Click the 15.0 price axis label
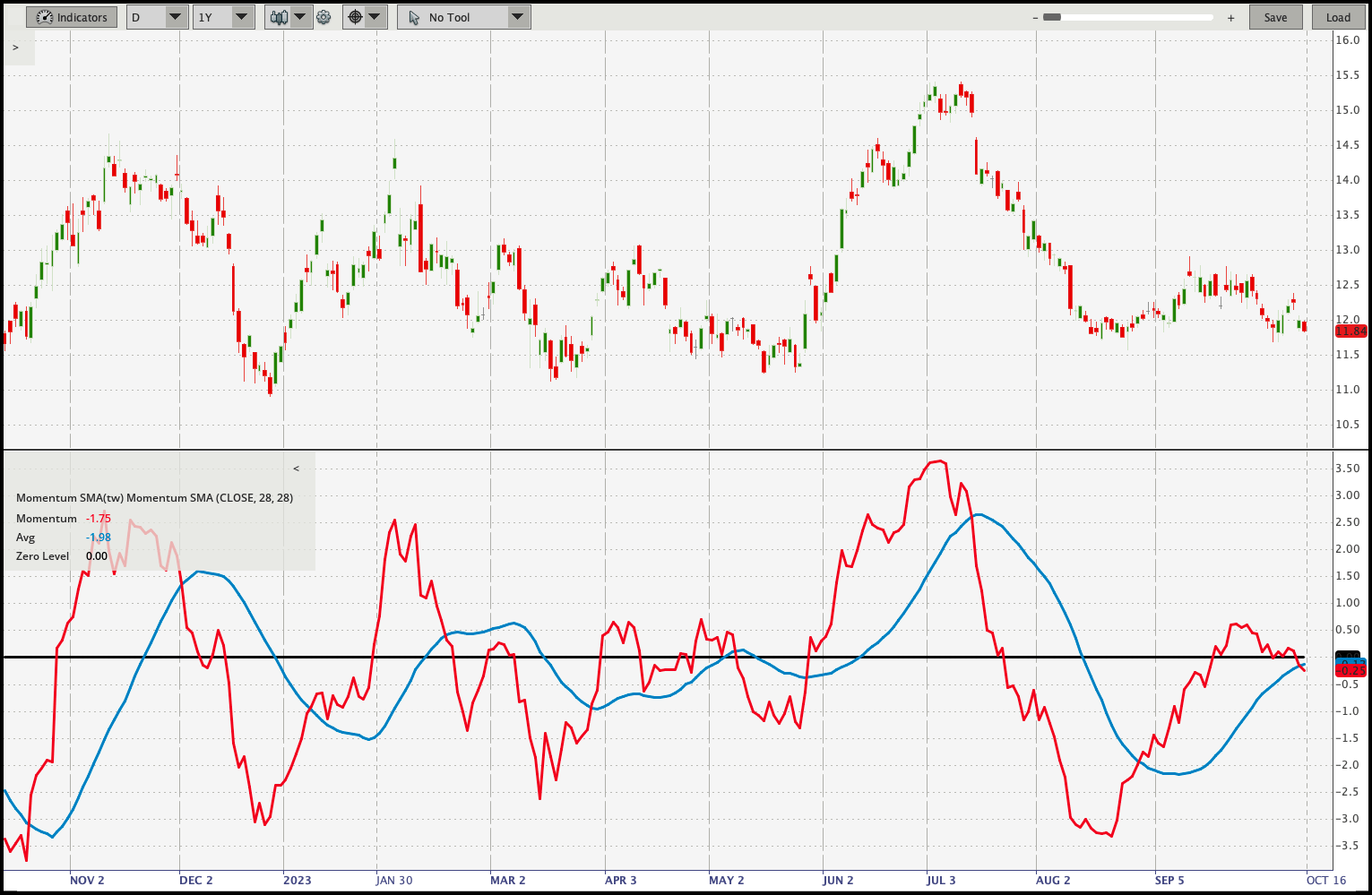 tap(1348, 110)
